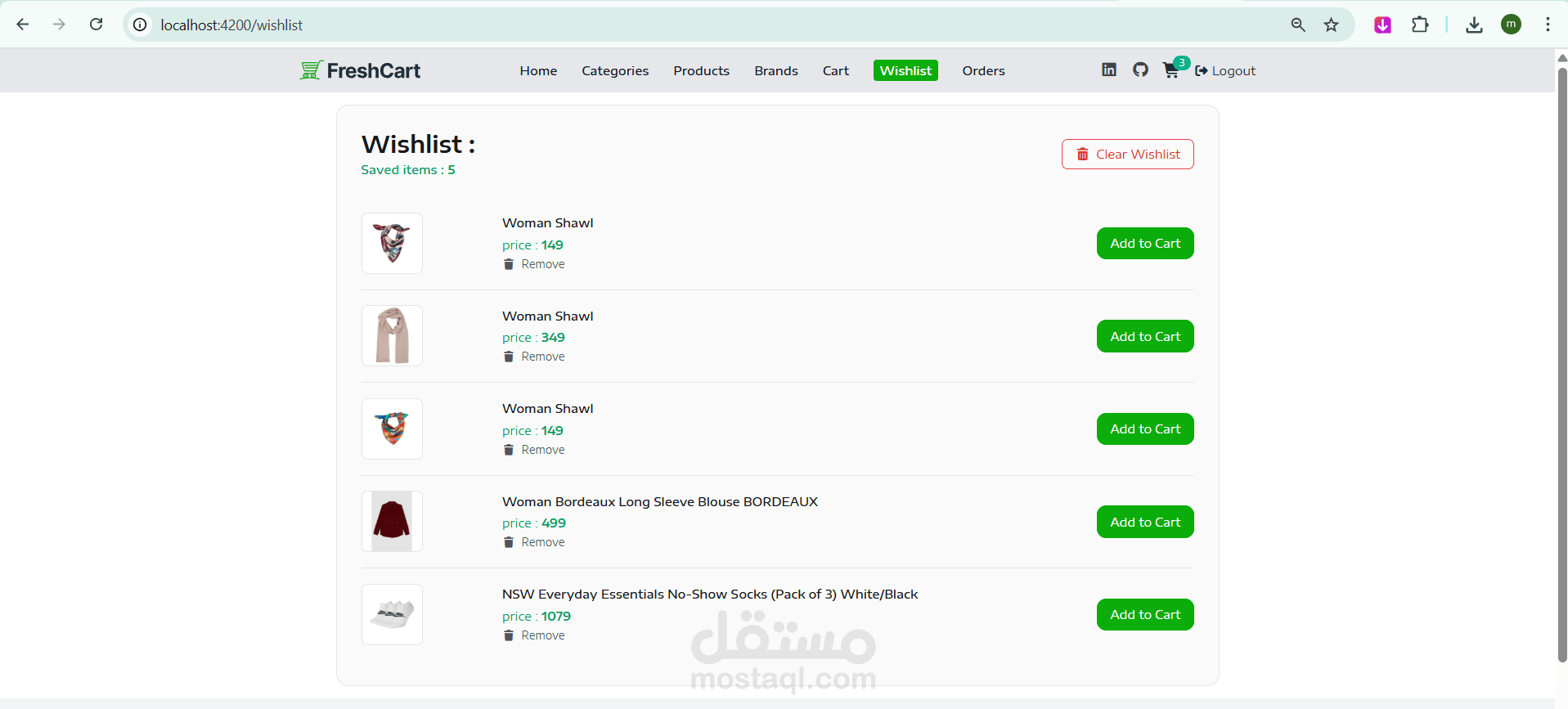Click the Clear Wishlist button
The image size is (1568, 709).
click(1128, 155)
